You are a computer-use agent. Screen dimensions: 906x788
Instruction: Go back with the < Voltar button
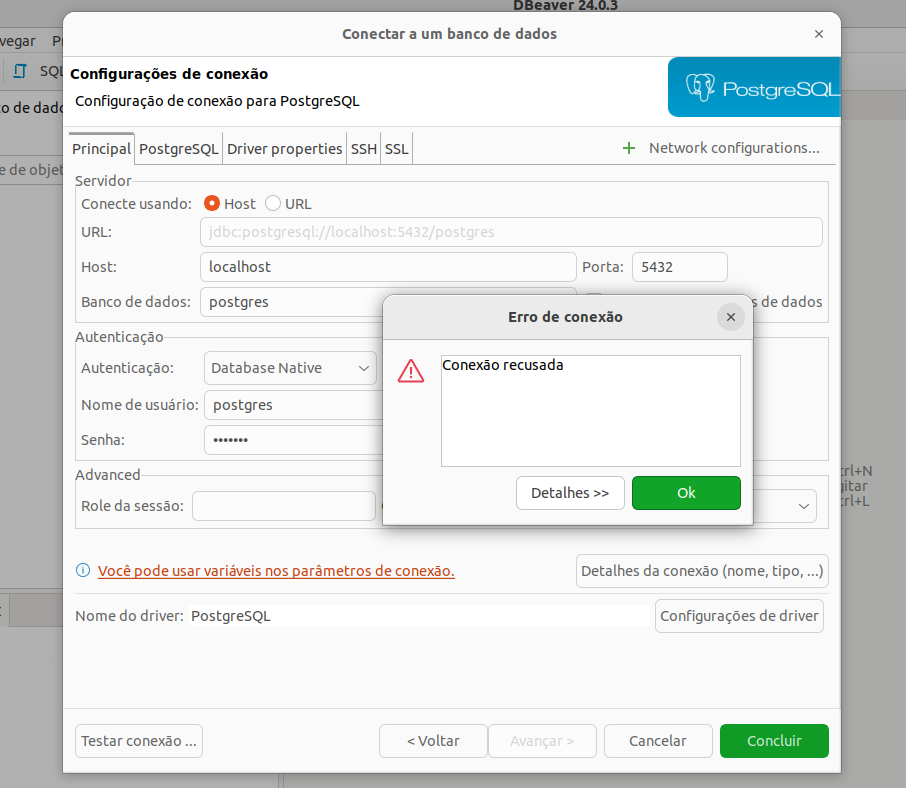tap(433, 741)
